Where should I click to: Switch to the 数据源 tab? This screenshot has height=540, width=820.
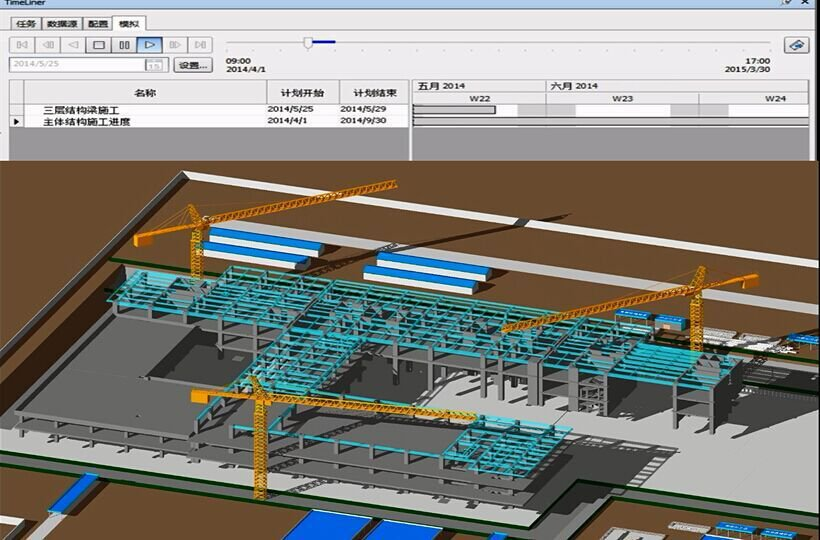62,24
